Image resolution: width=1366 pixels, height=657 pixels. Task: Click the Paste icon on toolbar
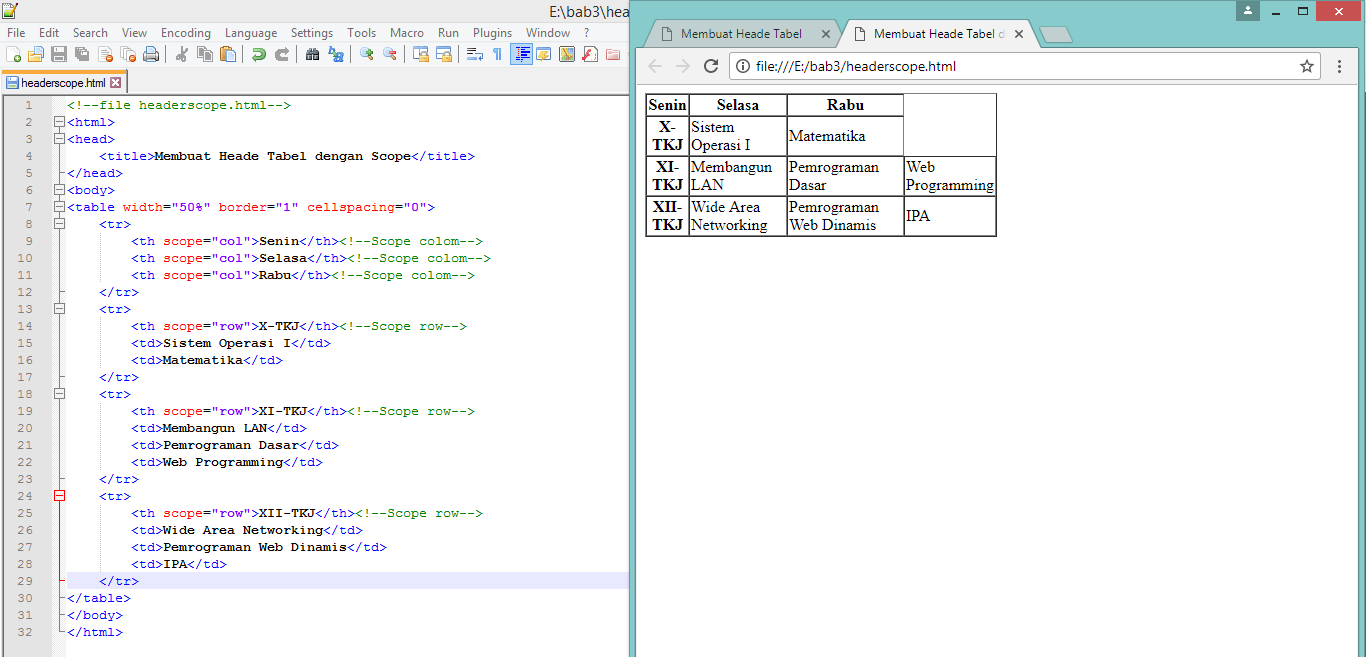[226, 54]
